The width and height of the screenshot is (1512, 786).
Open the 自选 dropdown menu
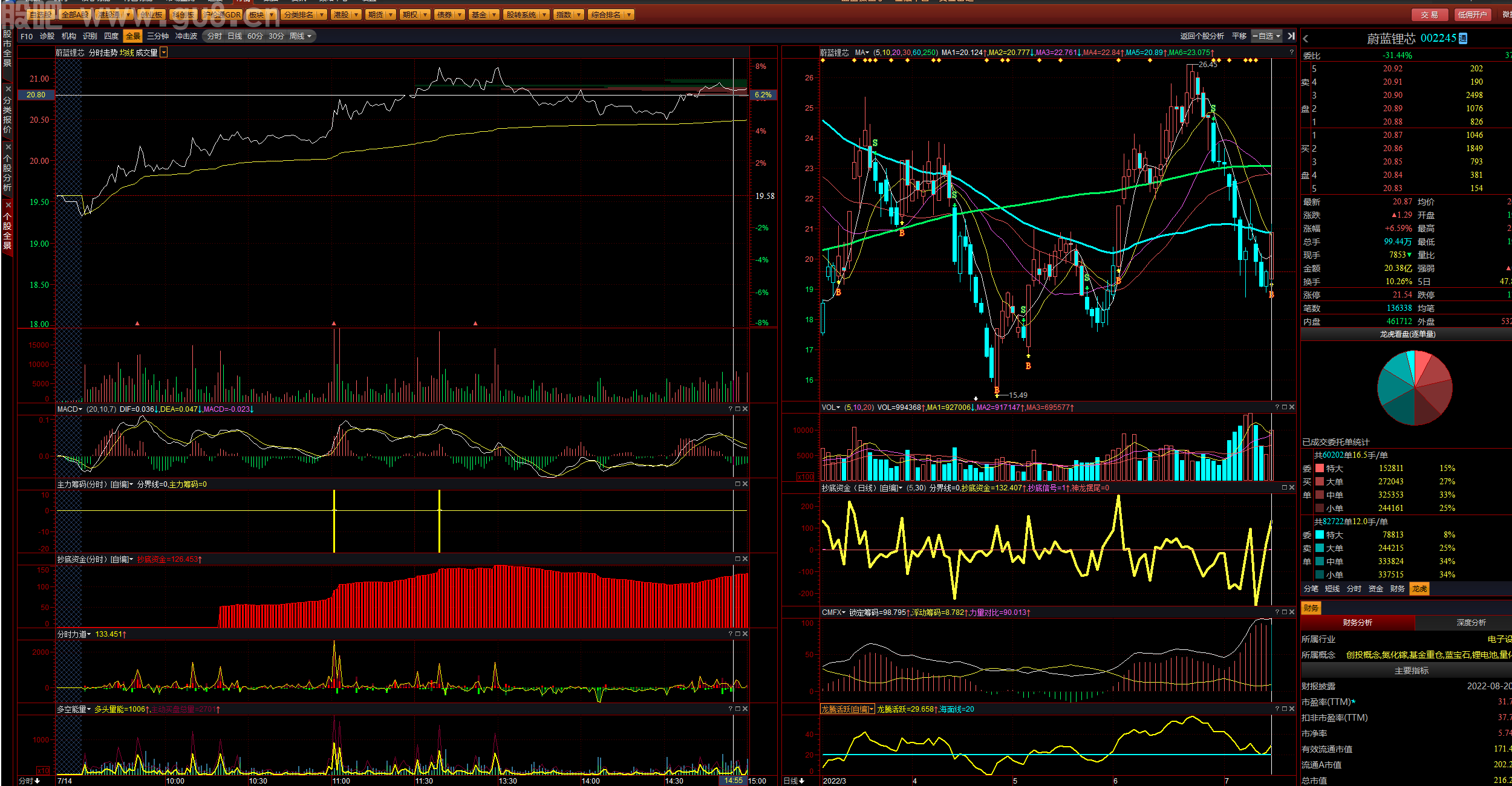pyautogui.click(x=1266, y=36)
